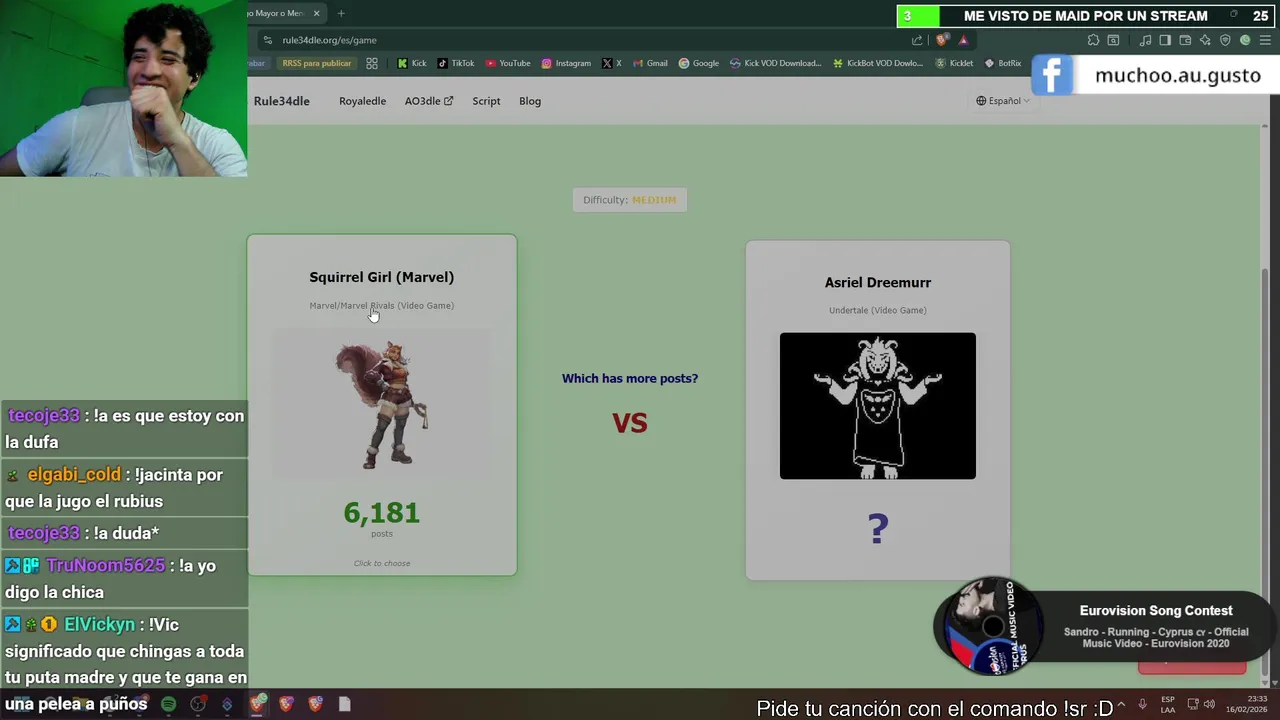The image size is (1280, 720).
Task: Open the YouTube bookmark
Action: (x=508, y=63)
